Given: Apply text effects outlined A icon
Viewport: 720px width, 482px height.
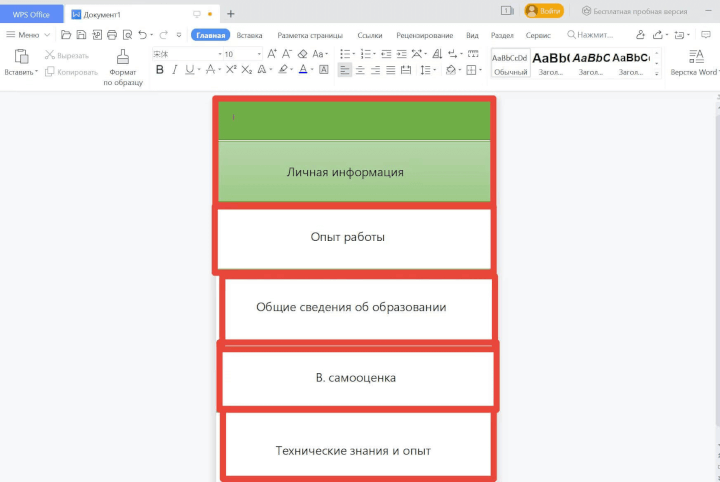Looking at the screenshot, I should click(262, 70).
